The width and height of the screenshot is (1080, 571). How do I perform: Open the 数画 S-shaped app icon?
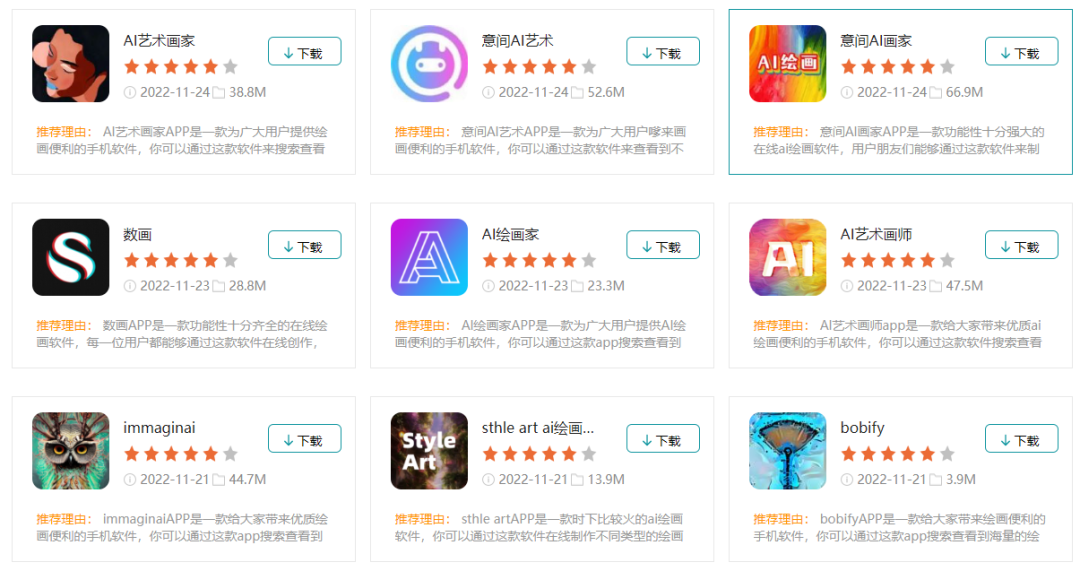point(70,257)
